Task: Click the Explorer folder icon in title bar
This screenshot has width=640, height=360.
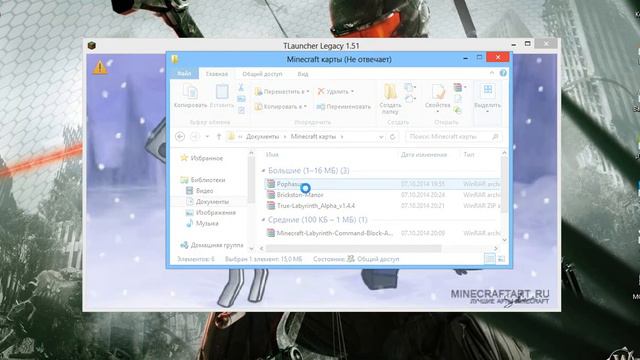Action: (x=175, y=59)
